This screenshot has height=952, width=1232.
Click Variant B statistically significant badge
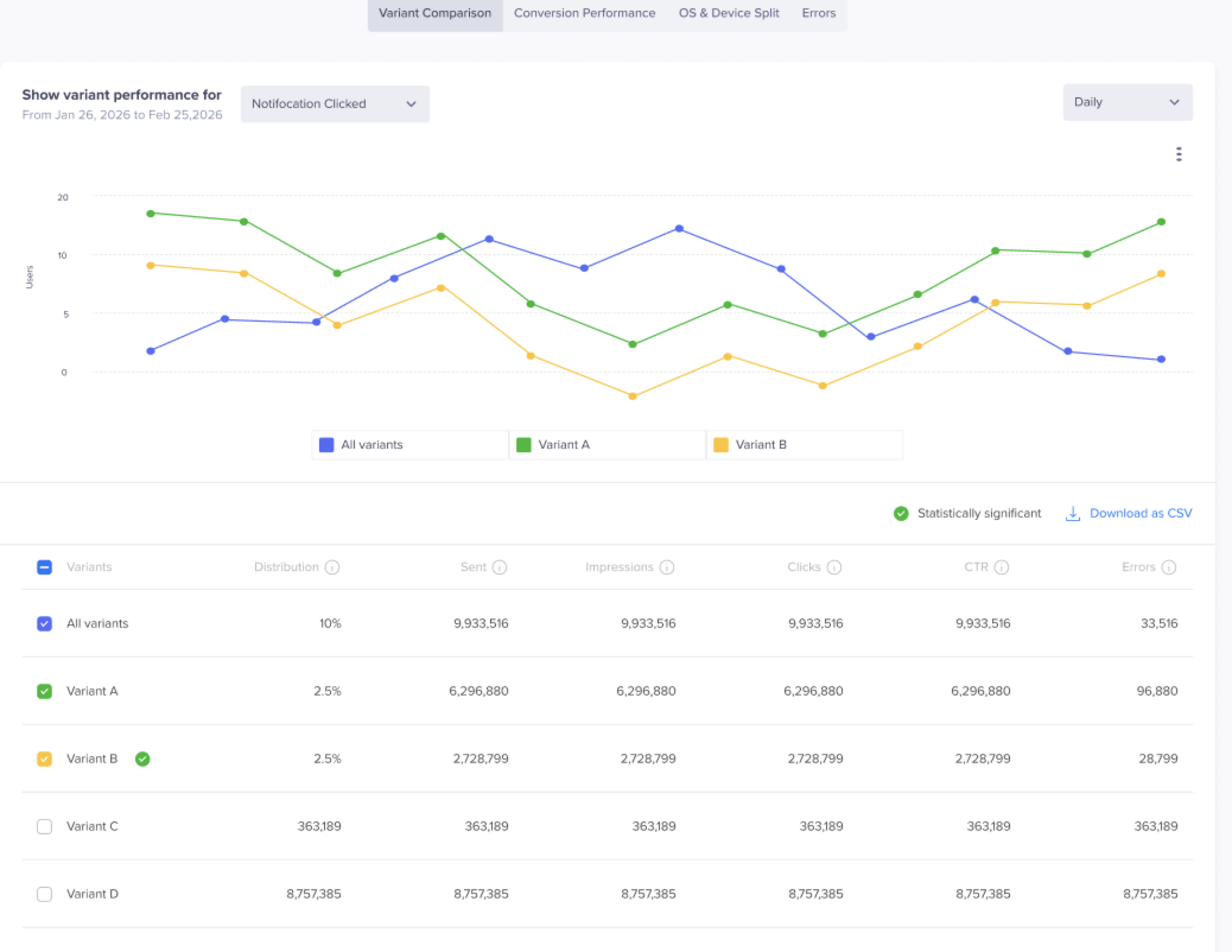[x=142, y=759]
